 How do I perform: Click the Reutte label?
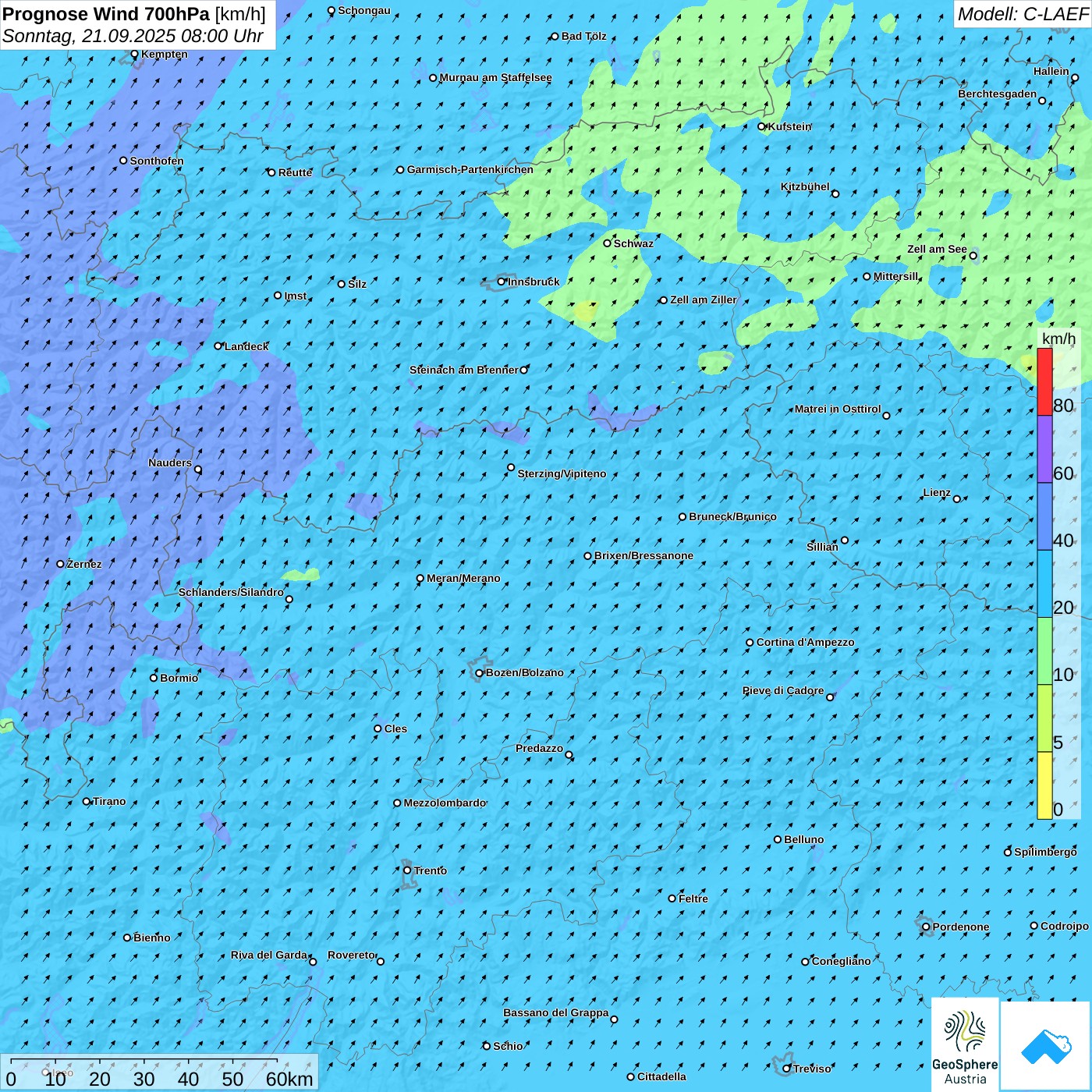tap(295, 172)
